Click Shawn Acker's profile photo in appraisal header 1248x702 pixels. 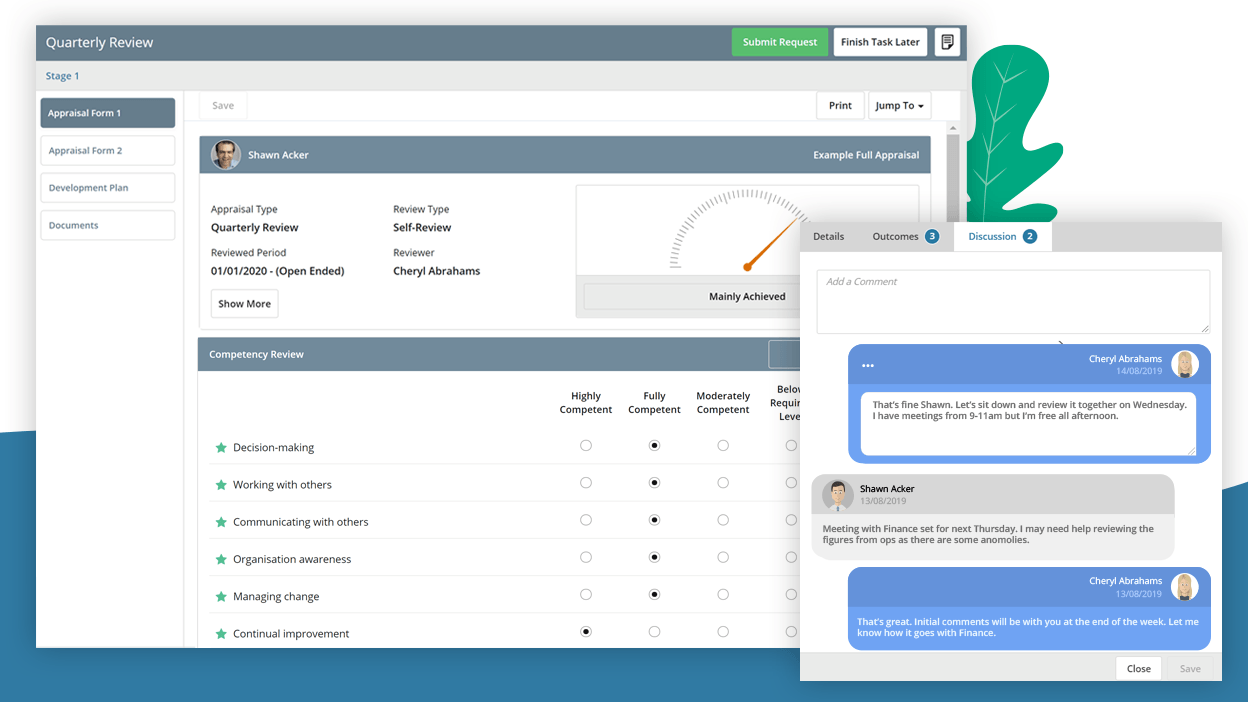(226, 155)
